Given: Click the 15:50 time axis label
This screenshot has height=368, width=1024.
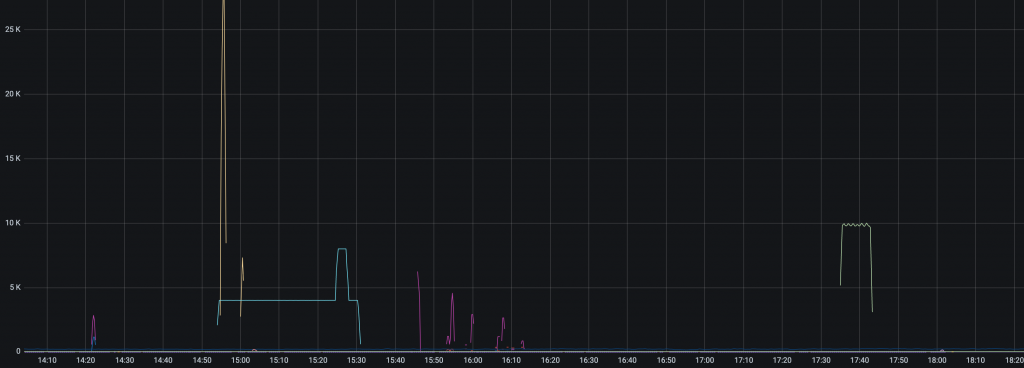Looking at the screenshot, I should [x=434, y=360].
